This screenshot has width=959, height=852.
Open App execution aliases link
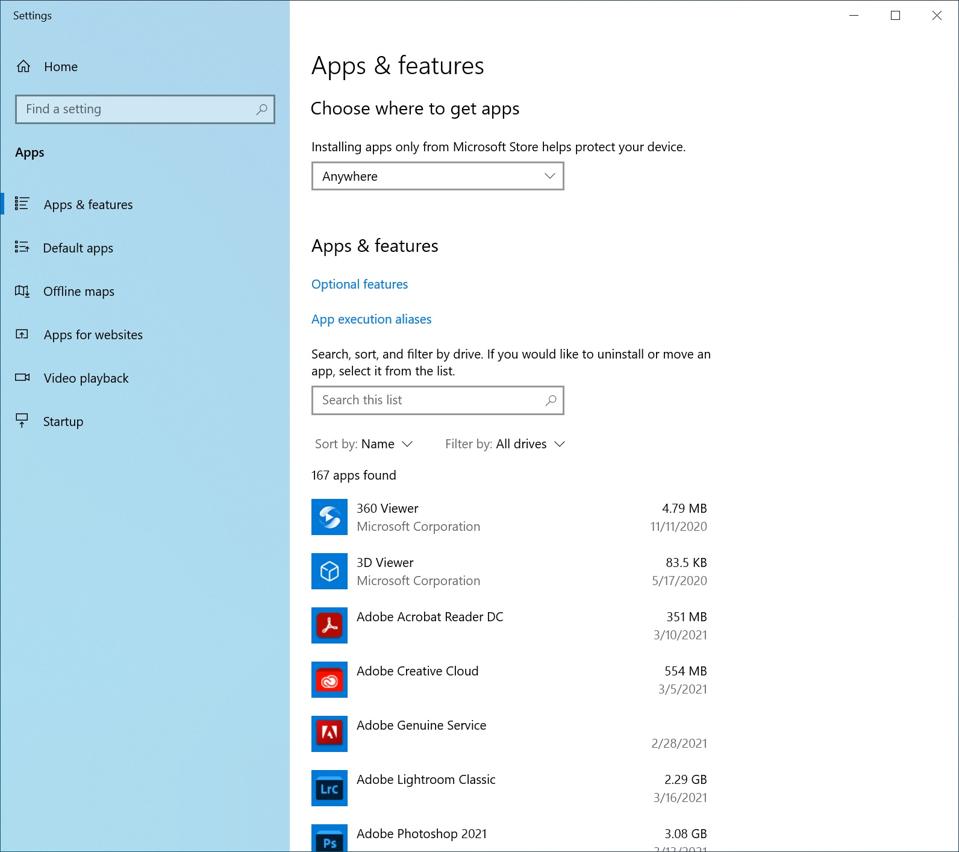371,319
